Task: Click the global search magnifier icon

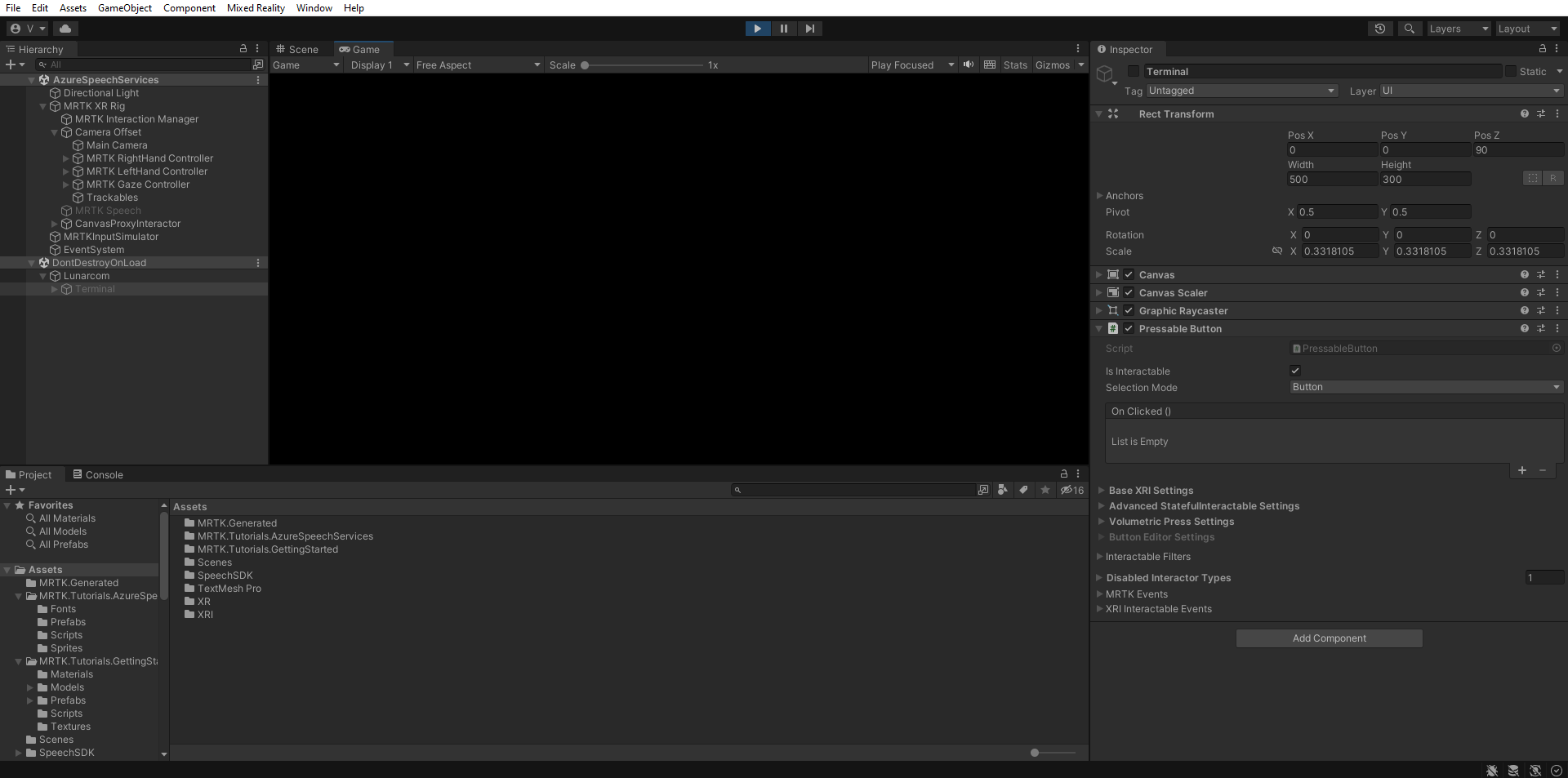Action: (1409, 29)
